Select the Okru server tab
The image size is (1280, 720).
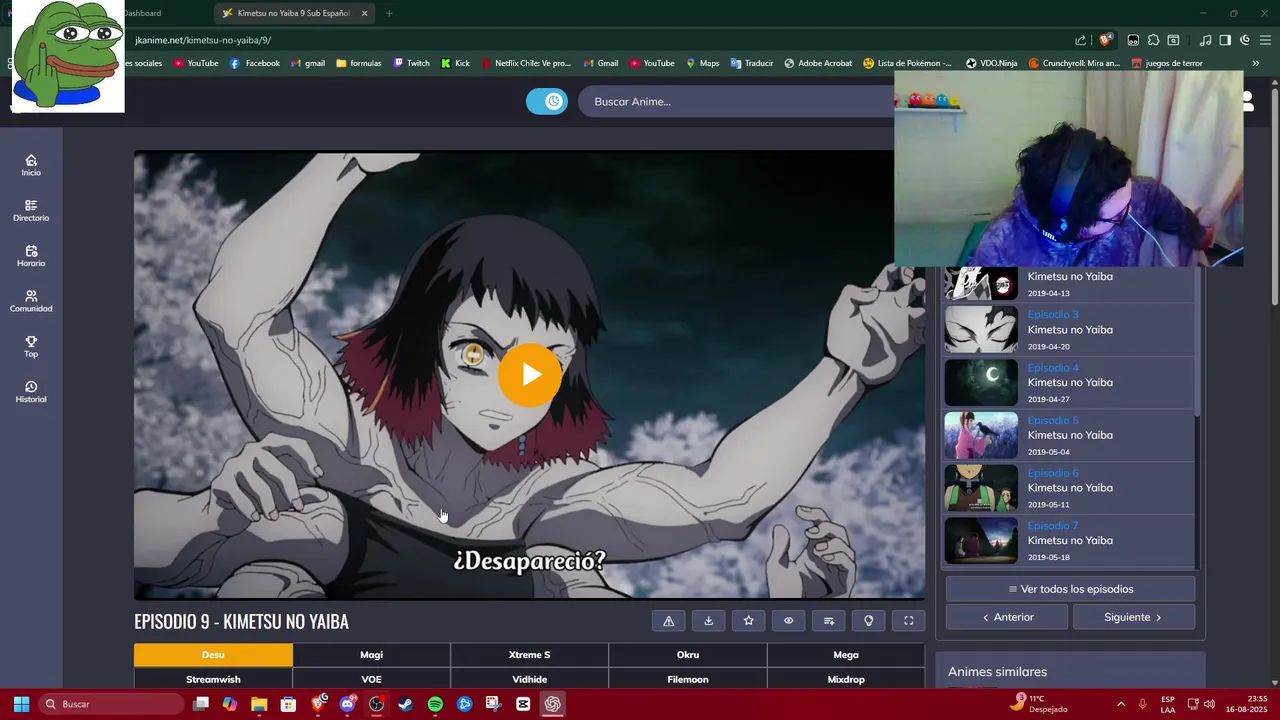(x=687, y=655)
